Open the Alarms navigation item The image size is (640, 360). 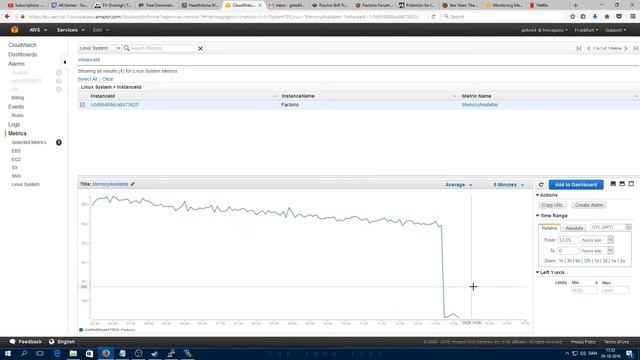coord(16,64)
